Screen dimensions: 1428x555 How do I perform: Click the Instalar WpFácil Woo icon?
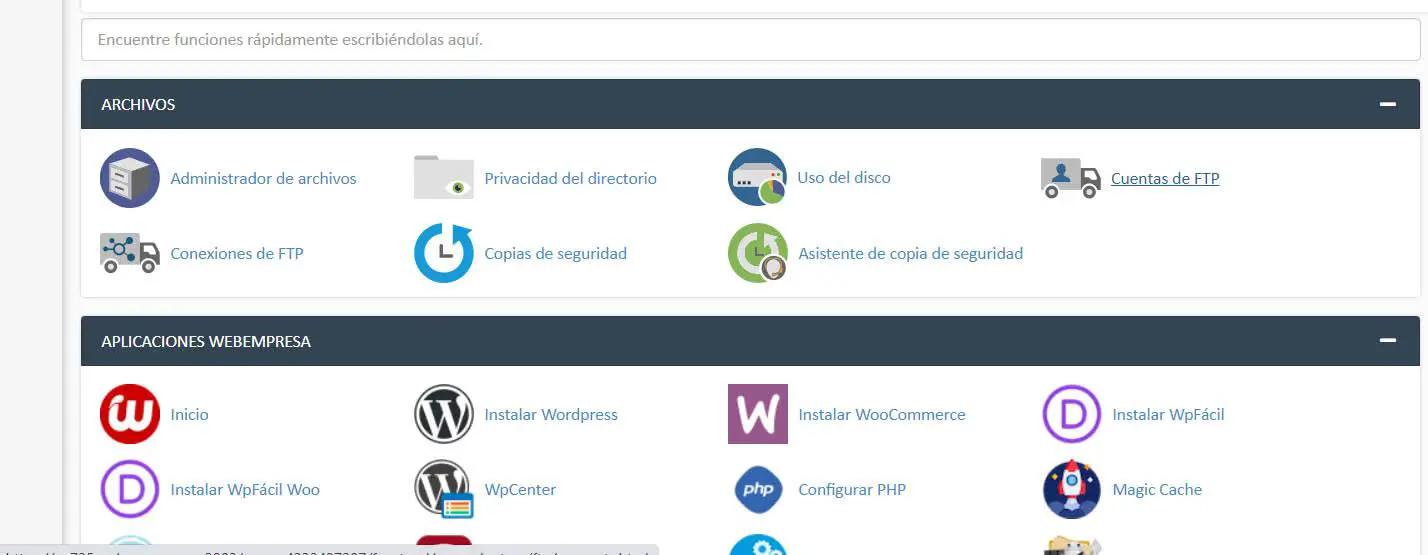click(x=130, y=489)
